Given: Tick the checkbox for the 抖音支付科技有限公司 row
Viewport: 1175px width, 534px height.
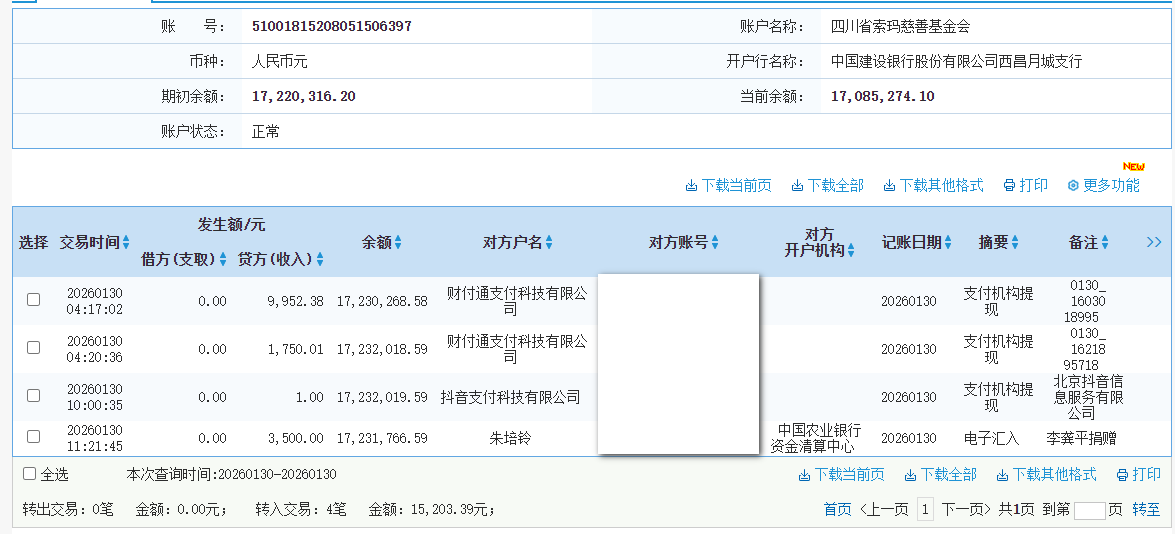Looking at the screenshot, I should click(34, 396).
